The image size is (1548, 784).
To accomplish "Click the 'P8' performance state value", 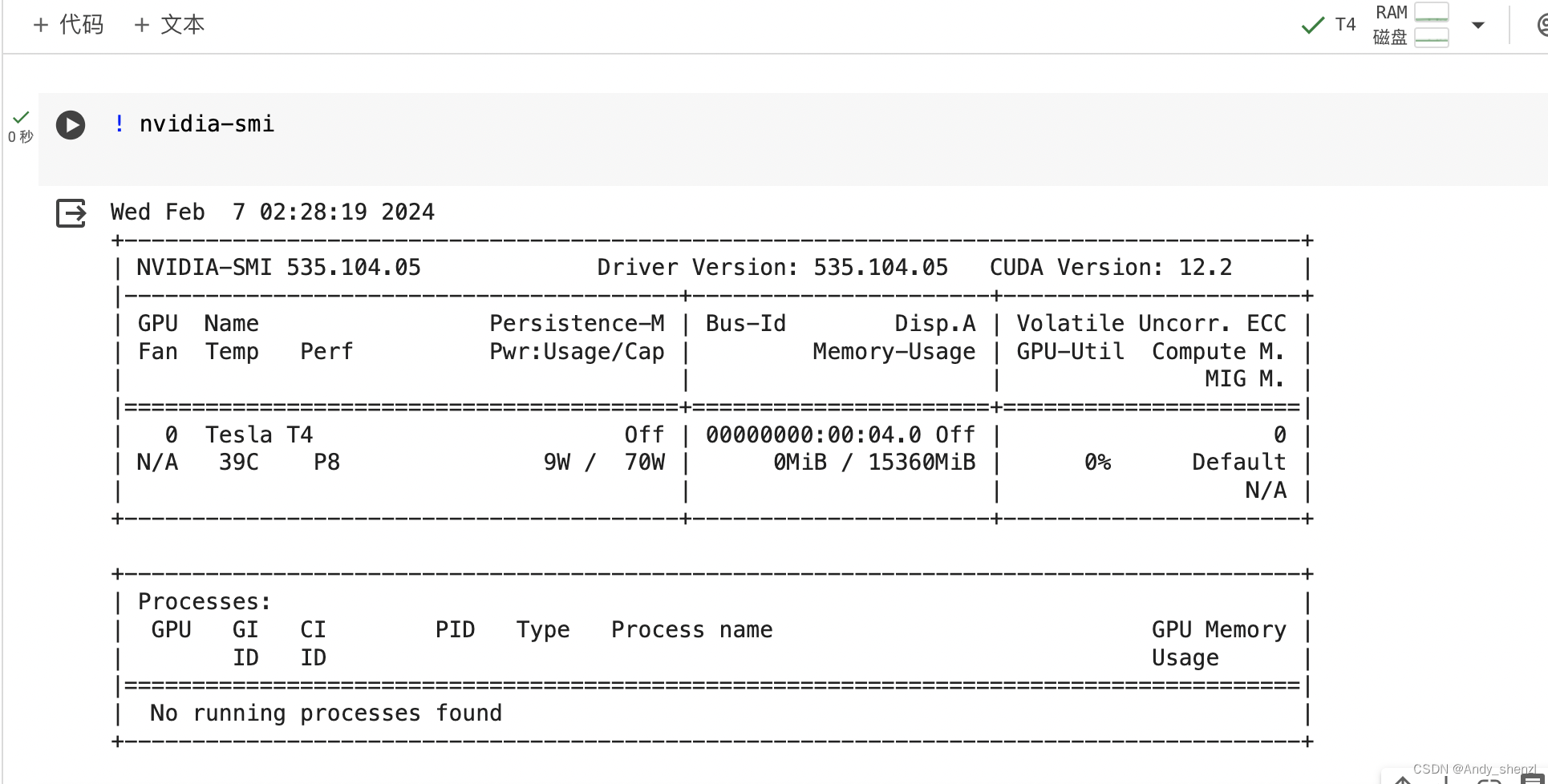I will tap(326, 462).
